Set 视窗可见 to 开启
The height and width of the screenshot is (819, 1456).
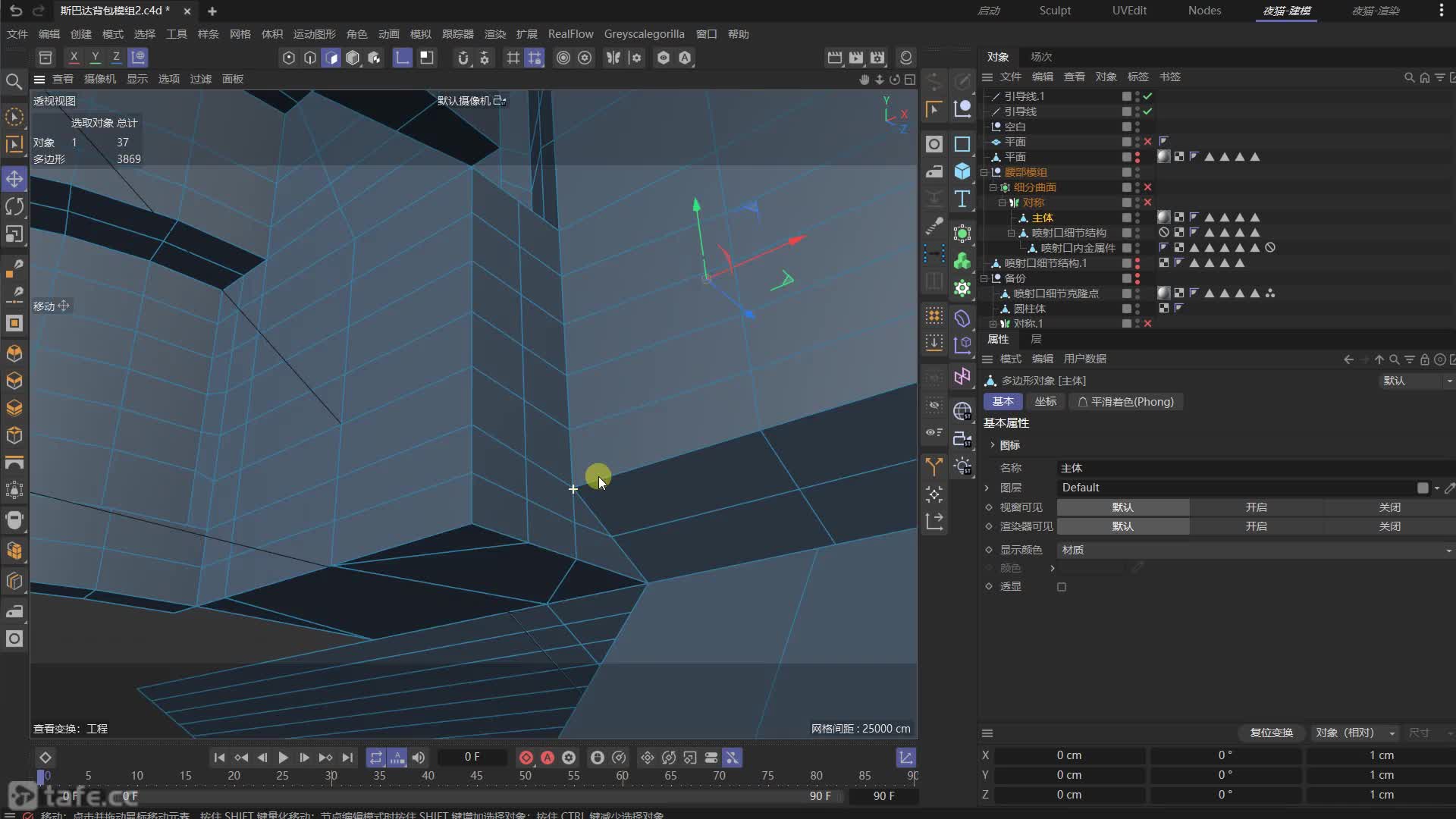click(x=1256, y=507)
